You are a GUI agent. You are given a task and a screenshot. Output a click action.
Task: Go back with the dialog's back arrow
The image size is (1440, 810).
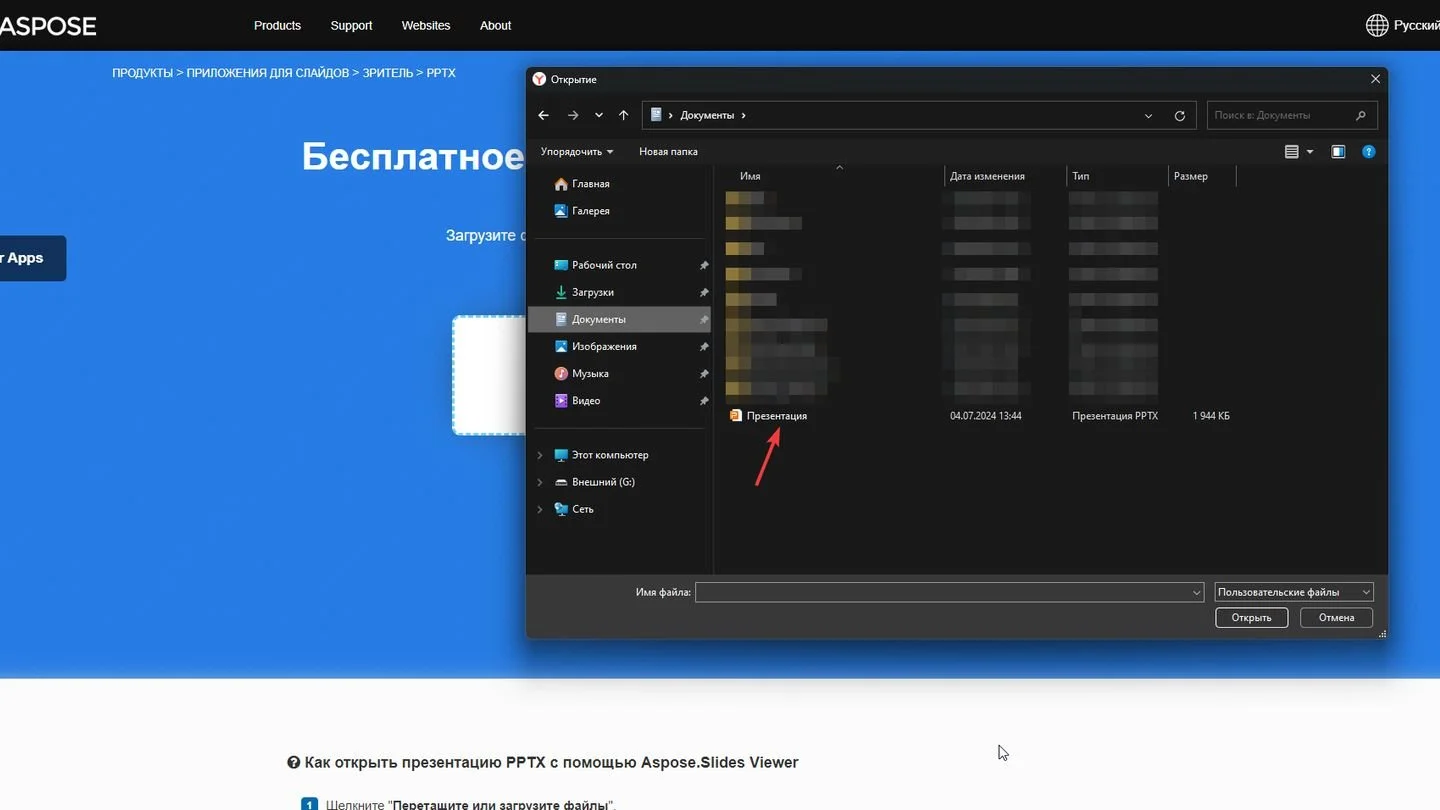543,115
